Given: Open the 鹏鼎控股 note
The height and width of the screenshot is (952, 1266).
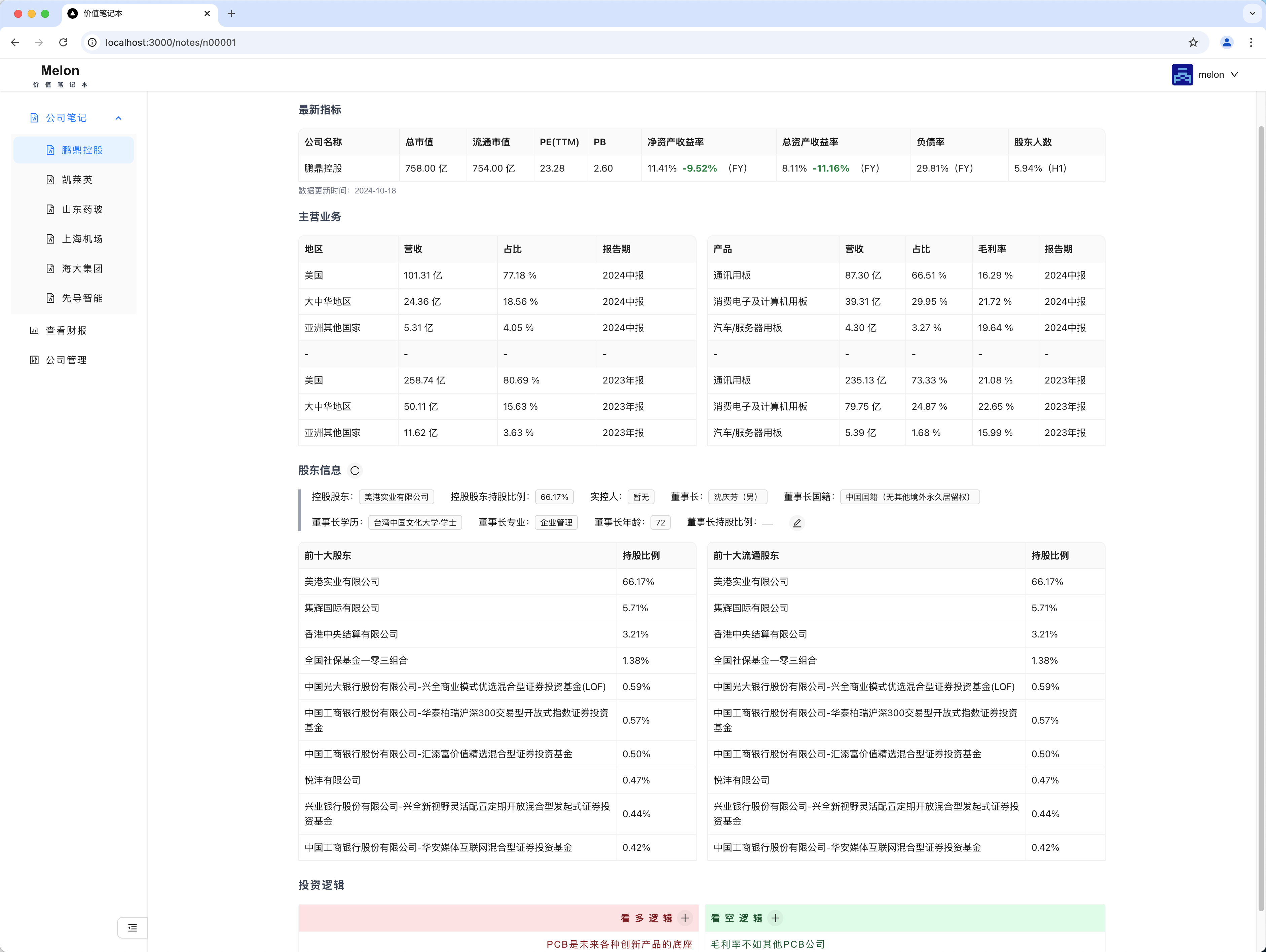Looking at the screenshot, I should pos(74,150).
